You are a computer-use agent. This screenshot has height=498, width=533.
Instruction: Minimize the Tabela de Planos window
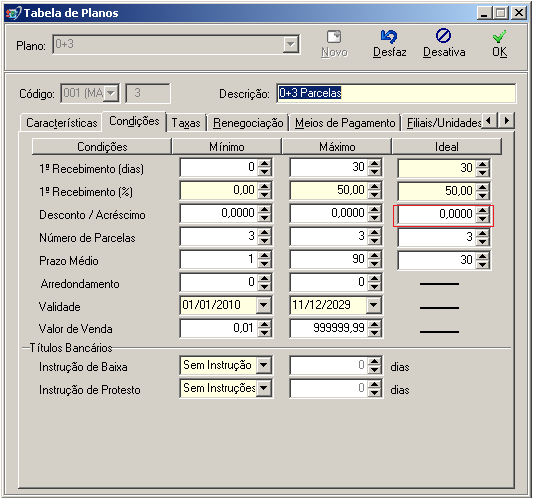click(484, 13)
